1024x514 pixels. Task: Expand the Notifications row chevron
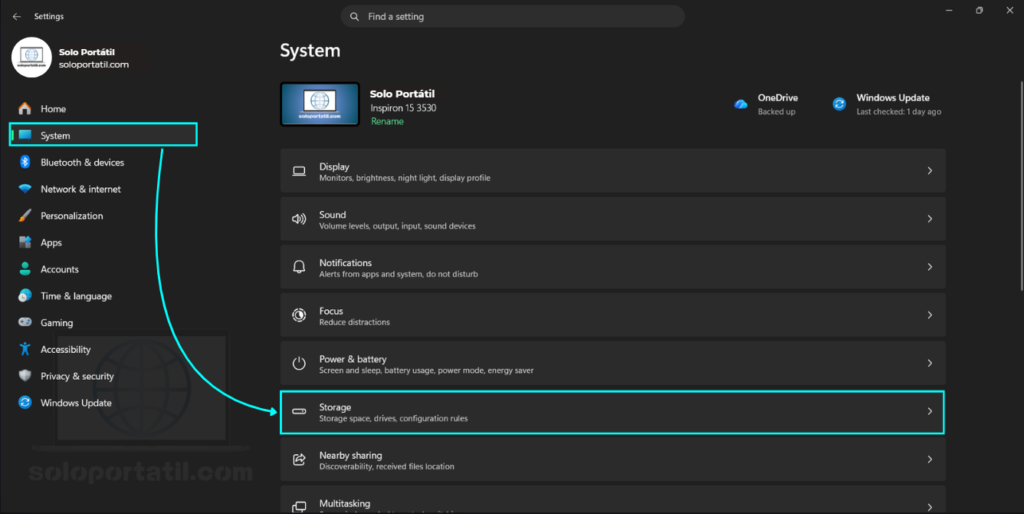pyautogui.click(x=930, y=266)
